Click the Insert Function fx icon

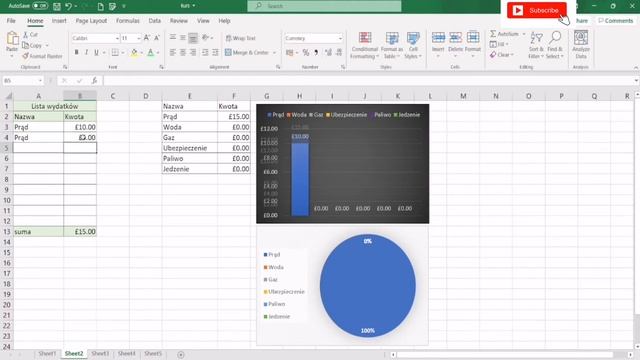94,81
